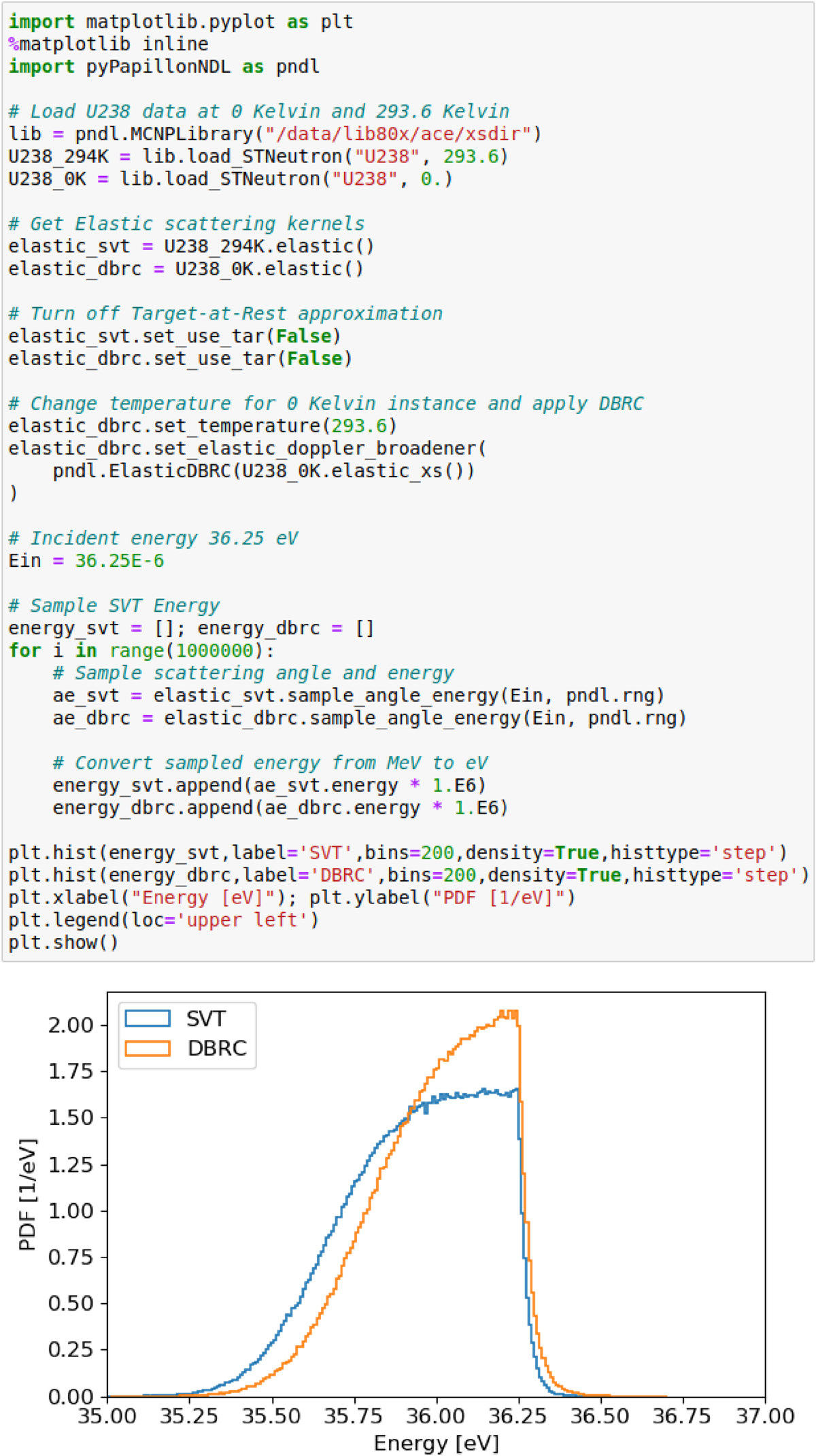Click the 36.25 x-axis tick label

coord(518,1417)
